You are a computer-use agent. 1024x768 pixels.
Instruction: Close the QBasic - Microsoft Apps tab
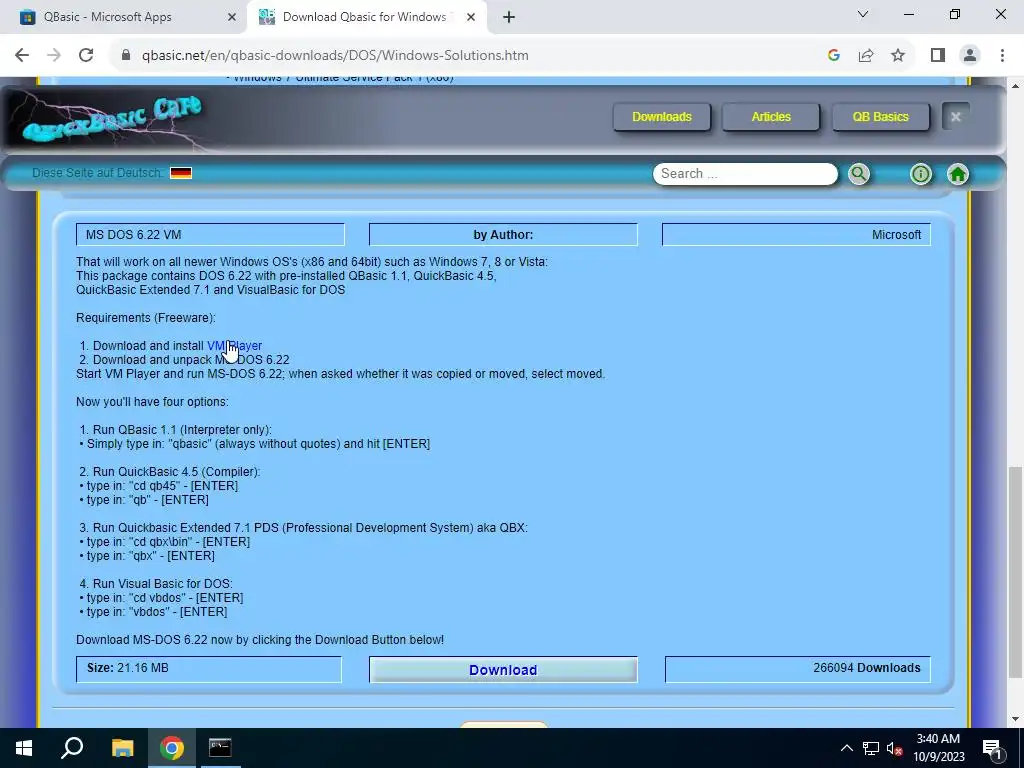232,17
